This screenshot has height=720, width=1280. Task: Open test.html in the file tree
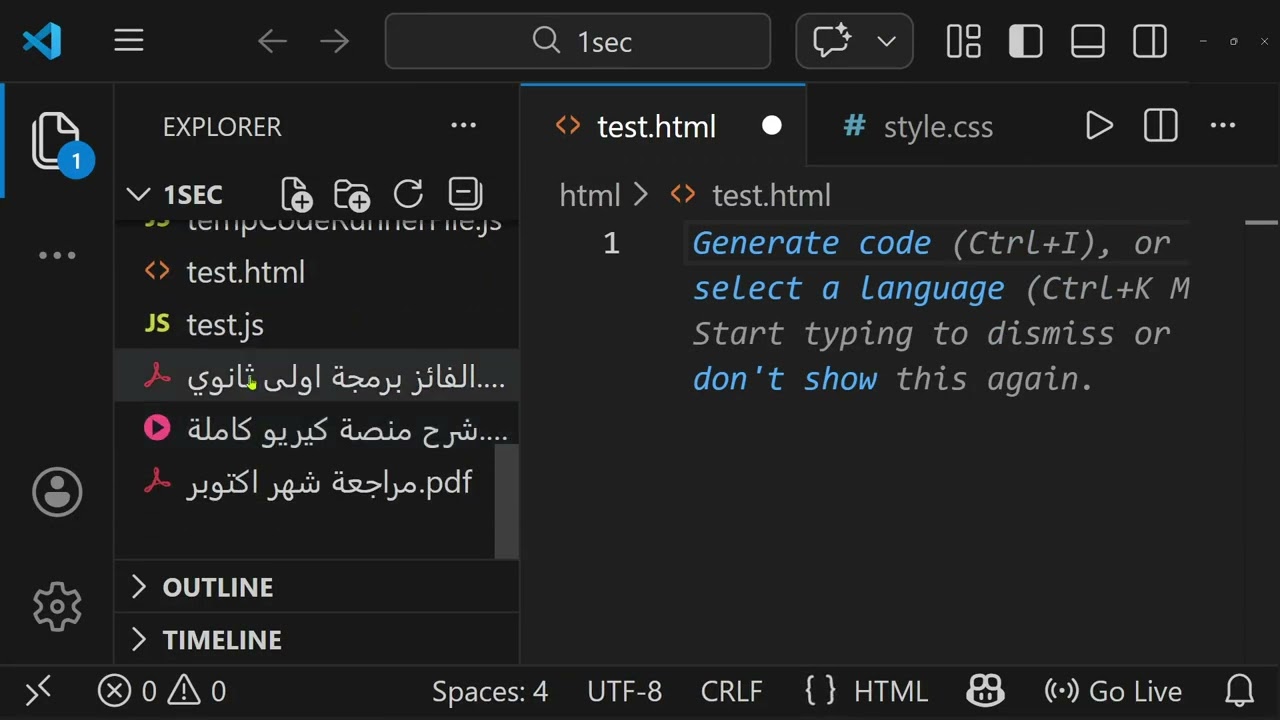(316, 272)
